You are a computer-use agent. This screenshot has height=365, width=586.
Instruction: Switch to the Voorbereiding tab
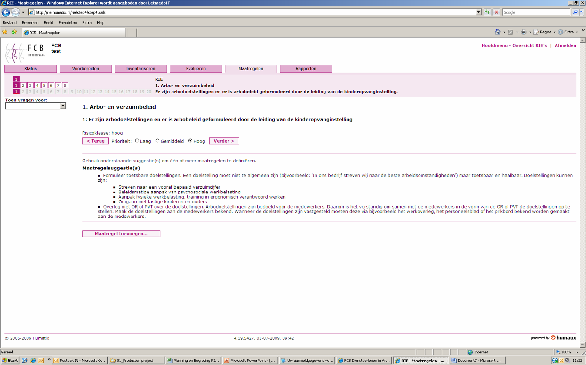click(86, 69)
